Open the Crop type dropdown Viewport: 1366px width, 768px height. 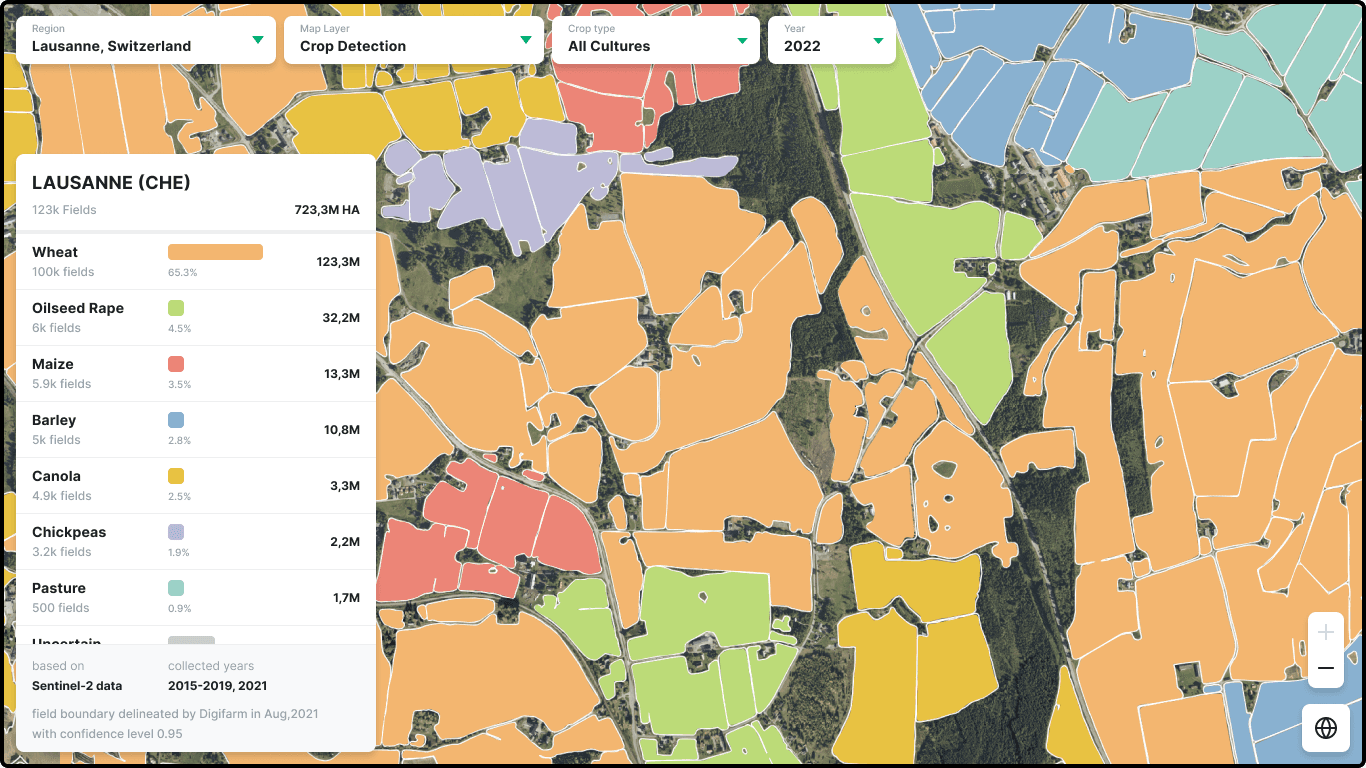click(x=656, y=40)
